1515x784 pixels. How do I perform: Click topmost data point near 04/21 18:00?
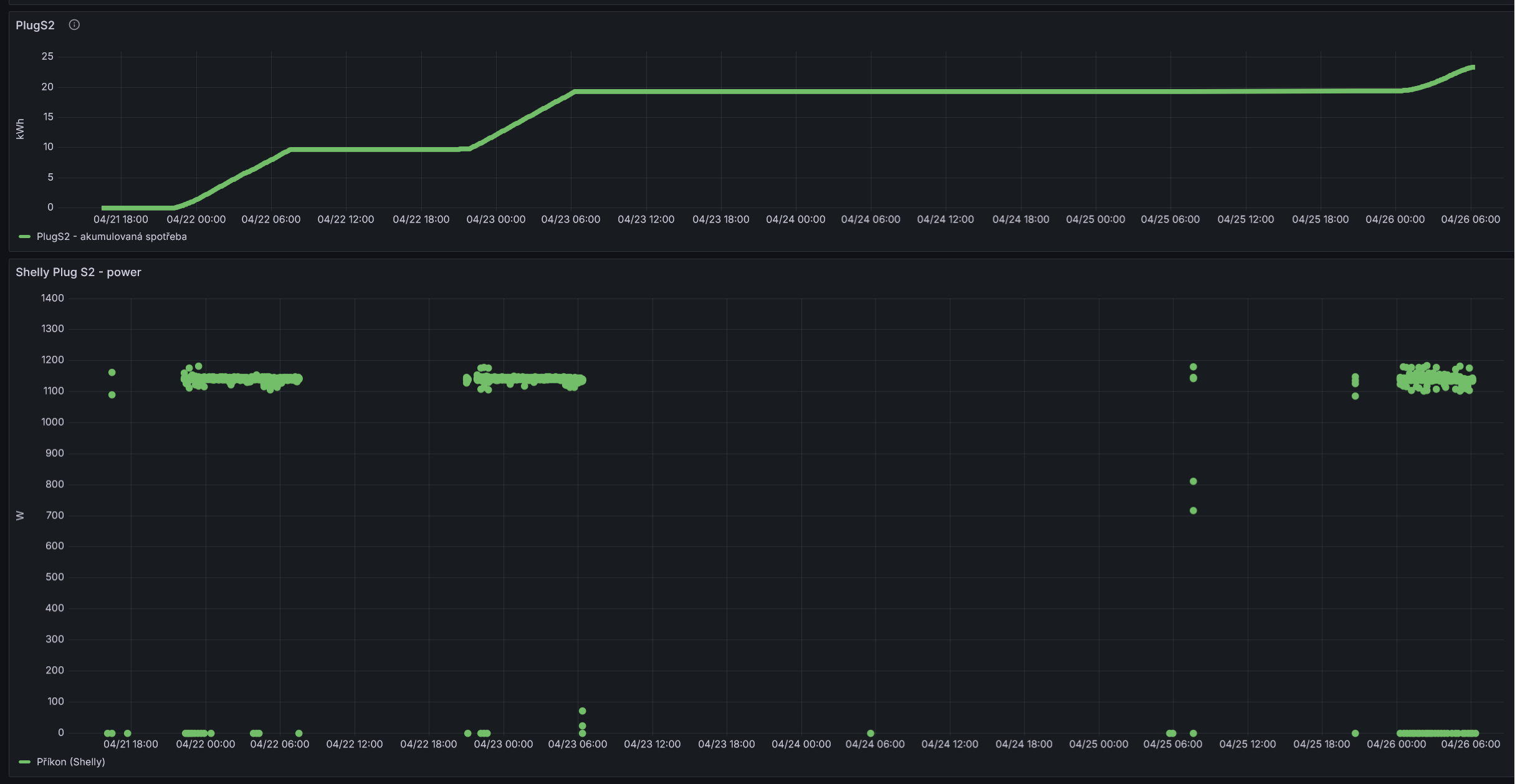coord(112,373)
